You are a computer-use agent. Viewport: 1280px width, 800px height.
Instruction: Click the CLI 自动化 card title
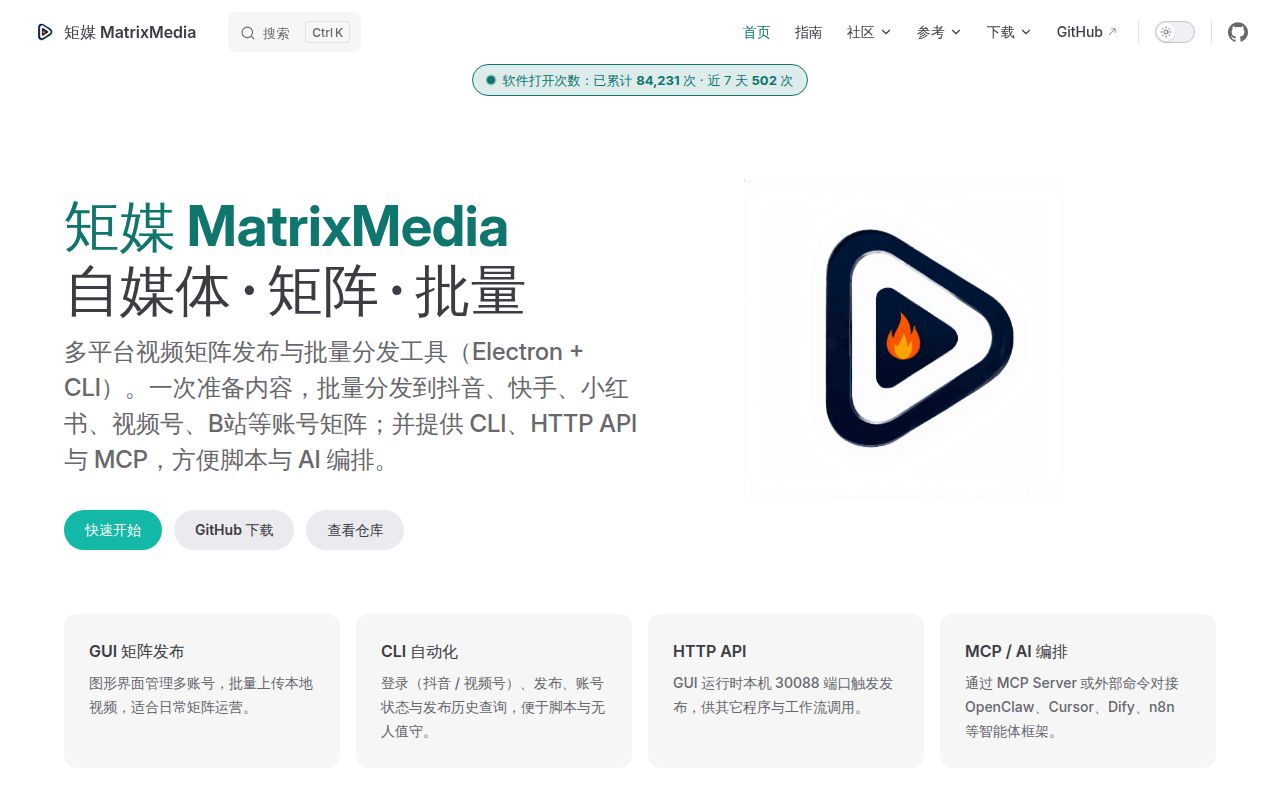pos(419,651)
